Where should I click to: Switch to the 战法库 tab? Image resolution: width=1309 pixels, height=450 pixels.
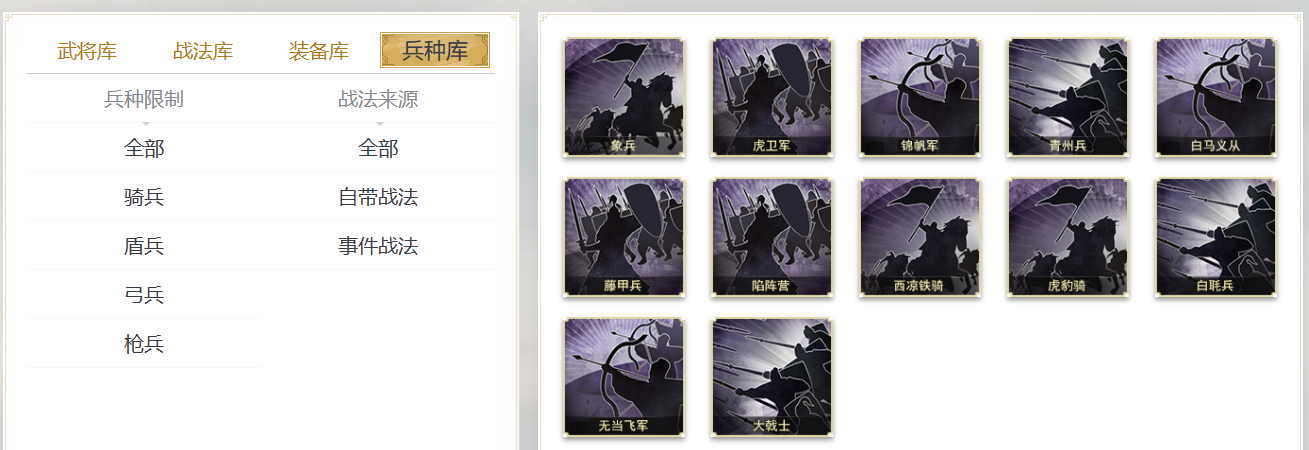point(203,51)
